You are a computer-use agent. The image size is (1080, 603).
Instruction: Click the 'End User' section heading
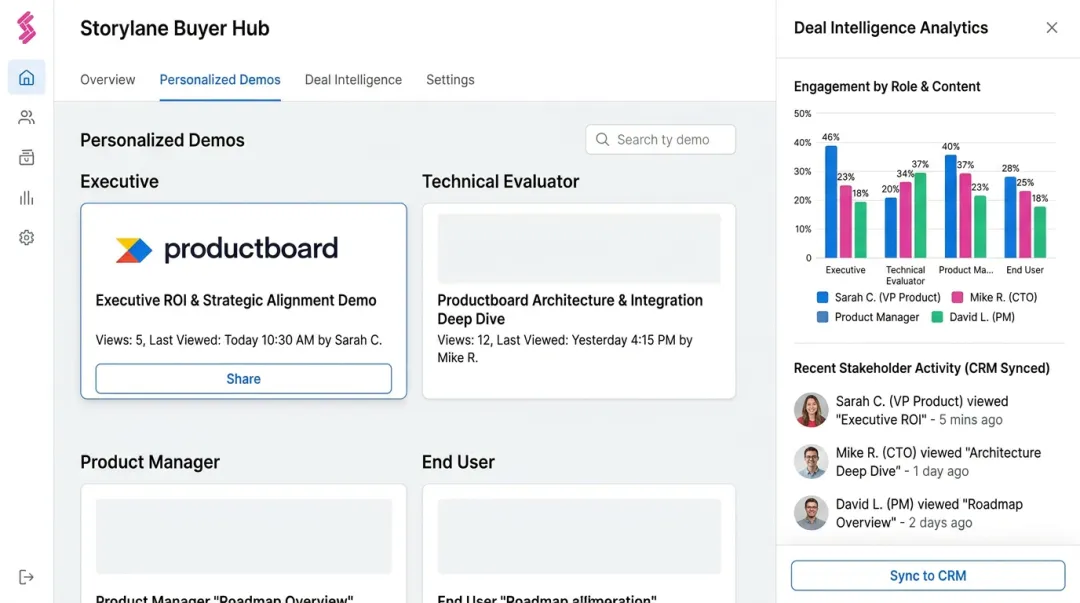tap(458, 462)
